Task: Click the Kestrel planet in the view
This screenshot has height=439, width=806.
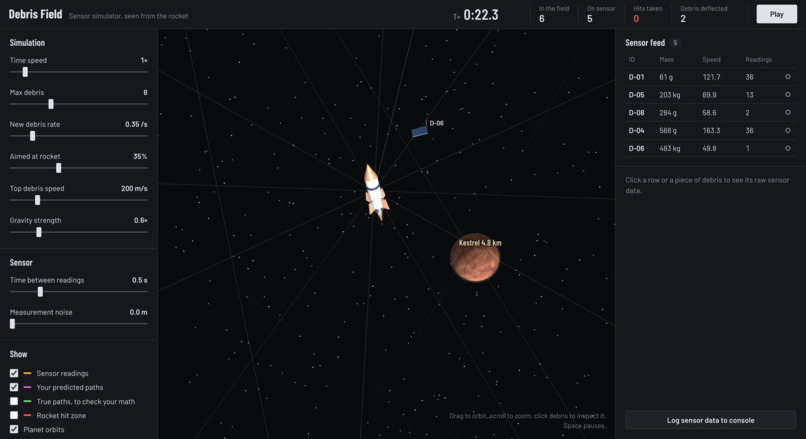Action: pos(475,259)
